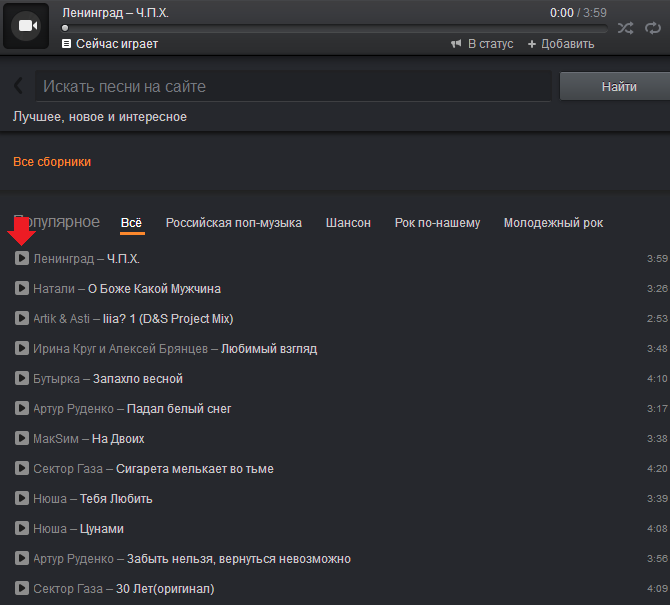
Task: Play Ленинград – Ч.П.Х. track
Action: pyautogui.click(x=22, y=258)
